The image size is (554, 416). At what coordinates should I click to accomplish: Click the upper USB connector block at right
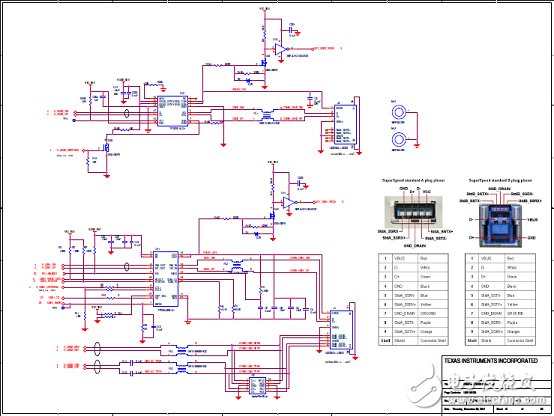345,124
